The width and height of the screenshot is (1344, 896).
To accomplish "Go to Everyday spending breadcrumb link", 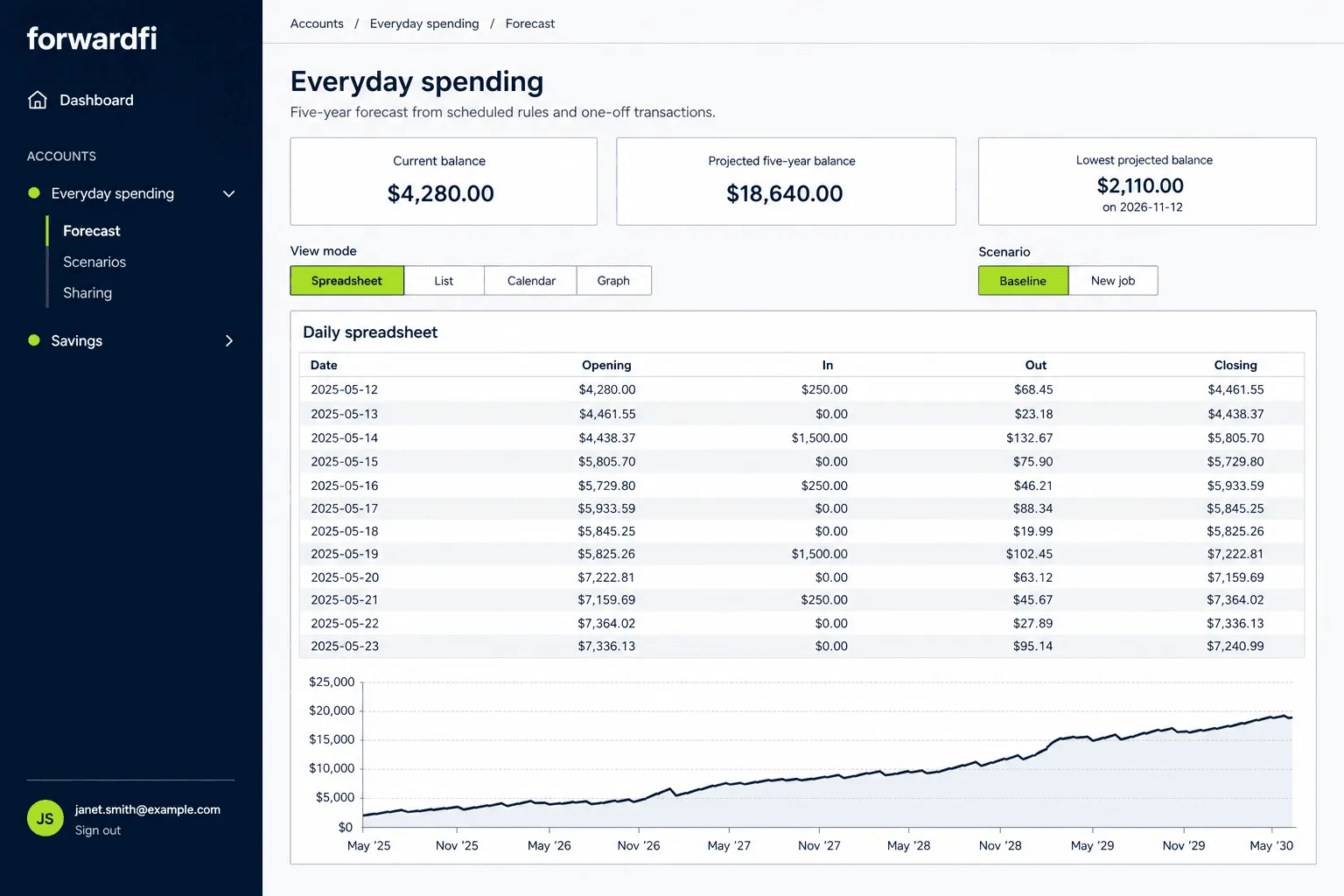I will (424, 24).
